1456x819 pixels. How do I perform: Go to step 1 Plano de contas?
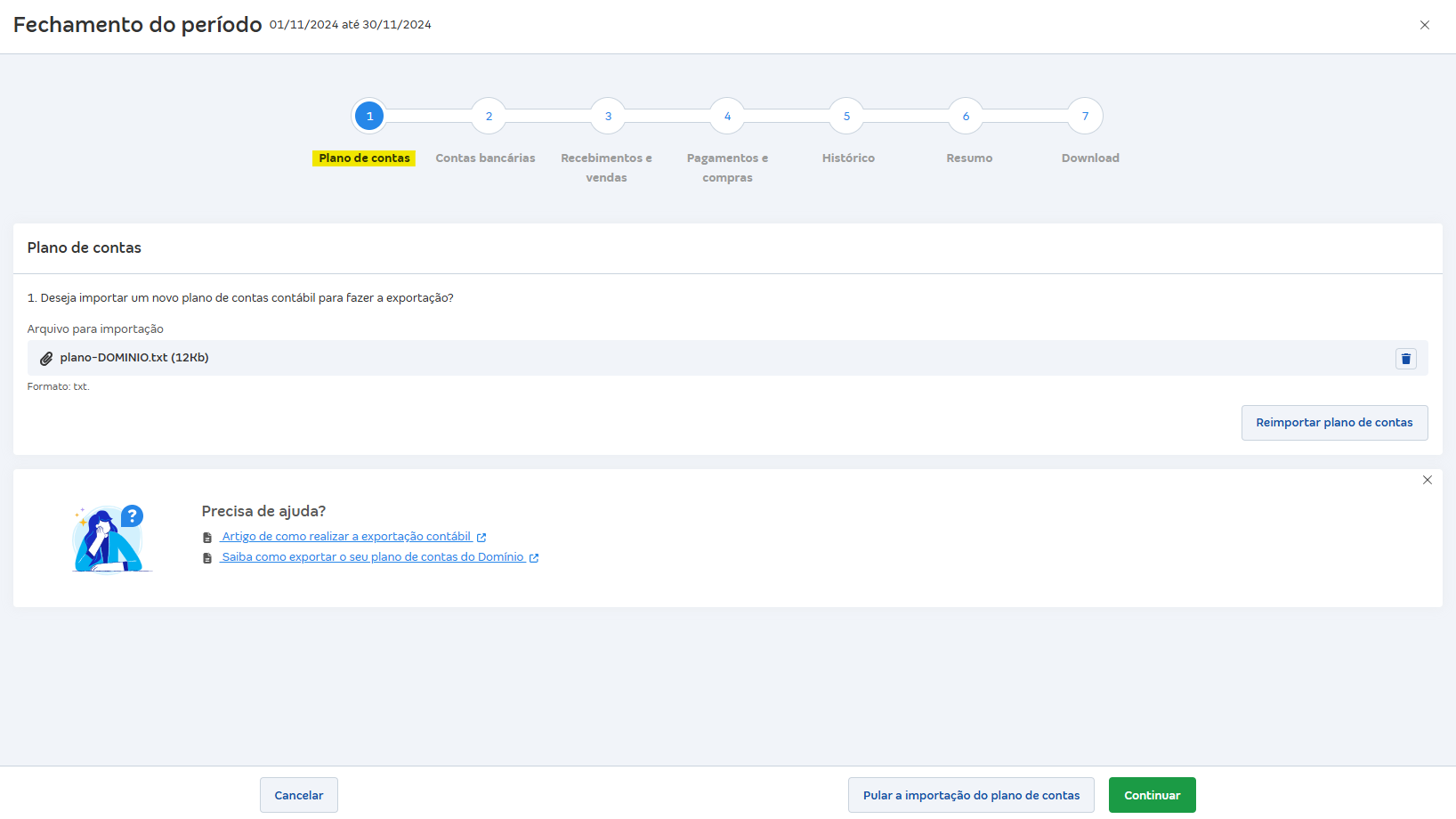(x=369, y=116)
